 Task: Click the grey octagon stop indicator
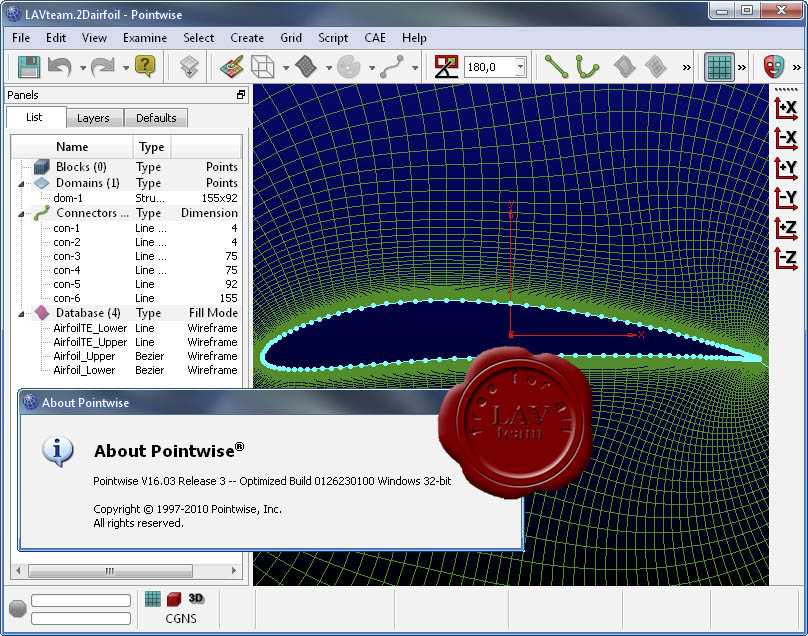point(18,608)
